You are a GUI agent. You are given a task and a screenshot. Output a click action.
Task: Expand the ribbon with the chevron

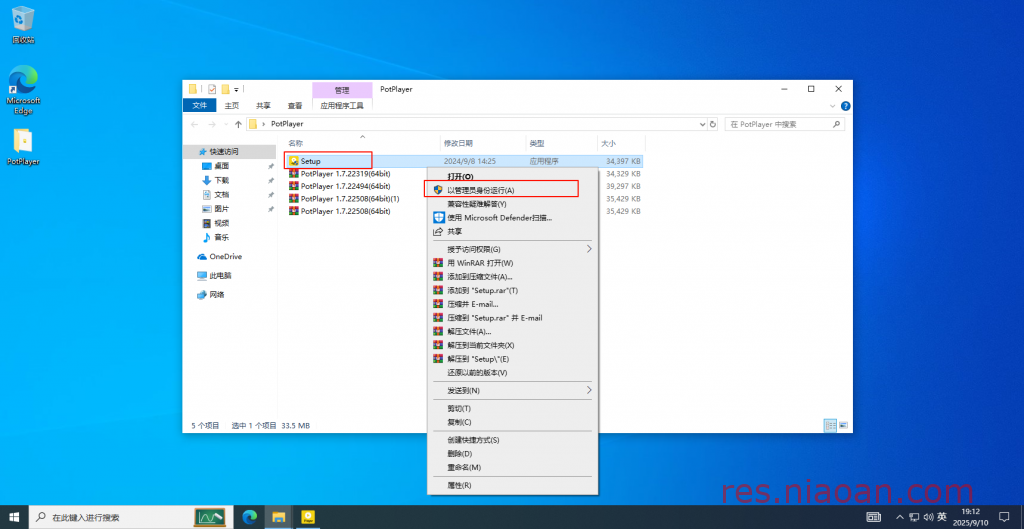(x=833, y=106)
